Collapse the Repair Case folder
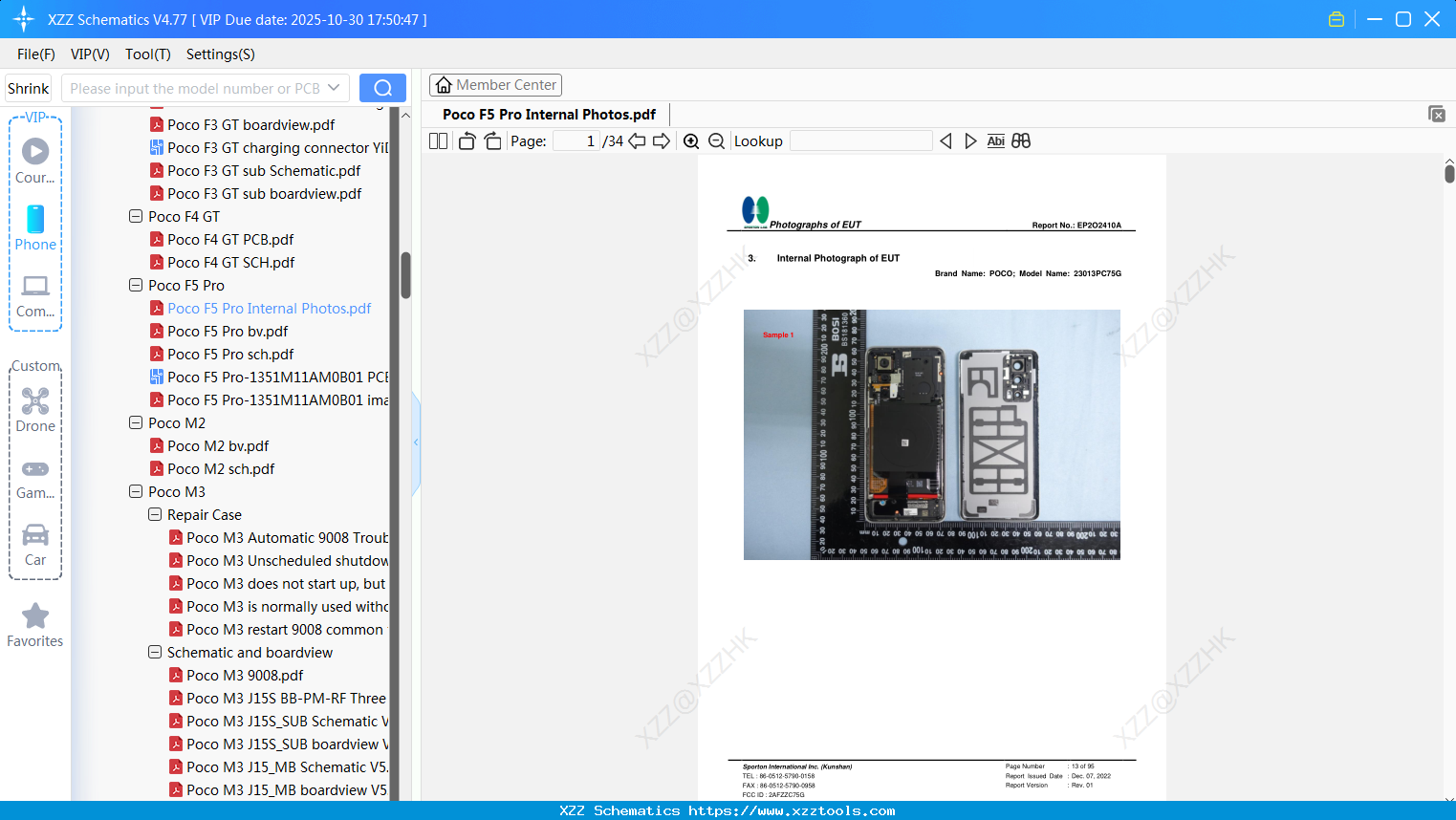Image resolution: width=1456 pixels, height=820 pixels. 155,515
